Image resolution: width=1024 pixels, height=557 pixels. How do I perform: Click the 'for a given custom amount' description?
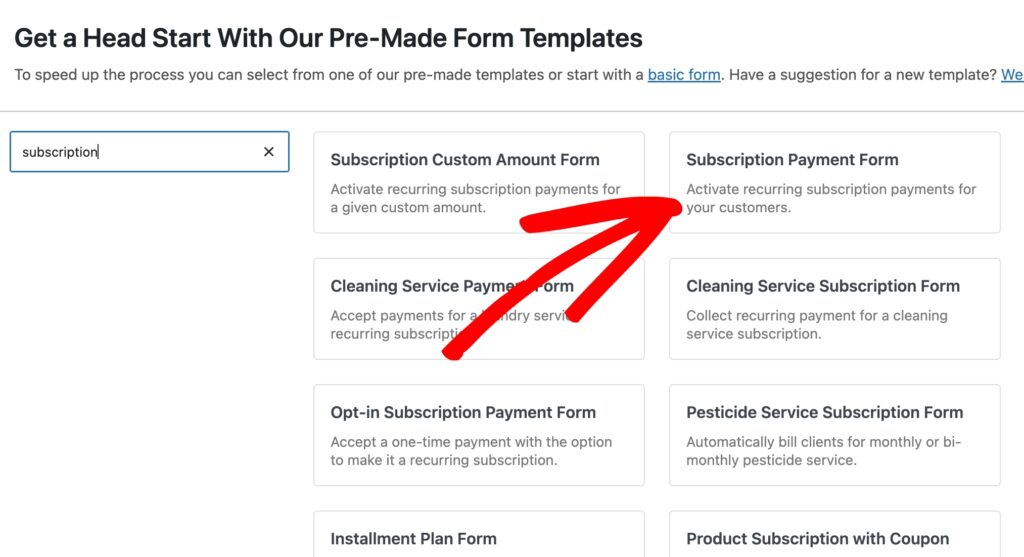click(475, 198)
